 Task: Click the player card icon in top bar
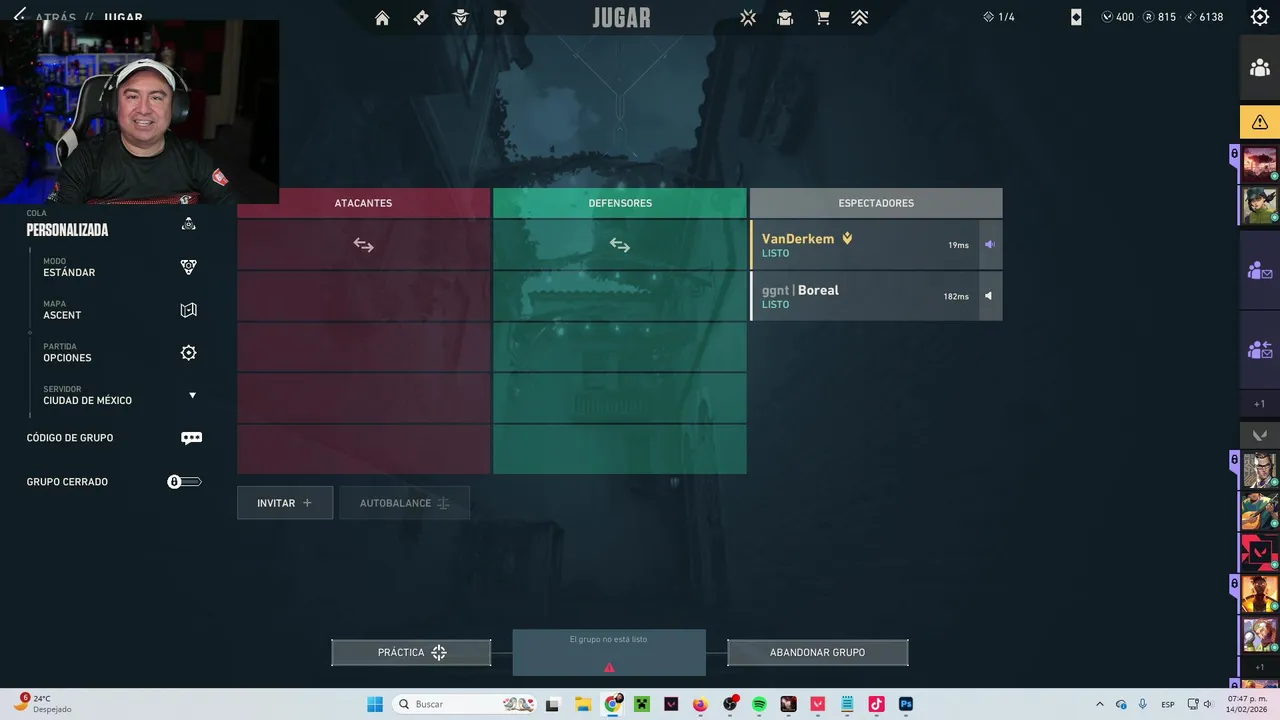coord(1076,17)
